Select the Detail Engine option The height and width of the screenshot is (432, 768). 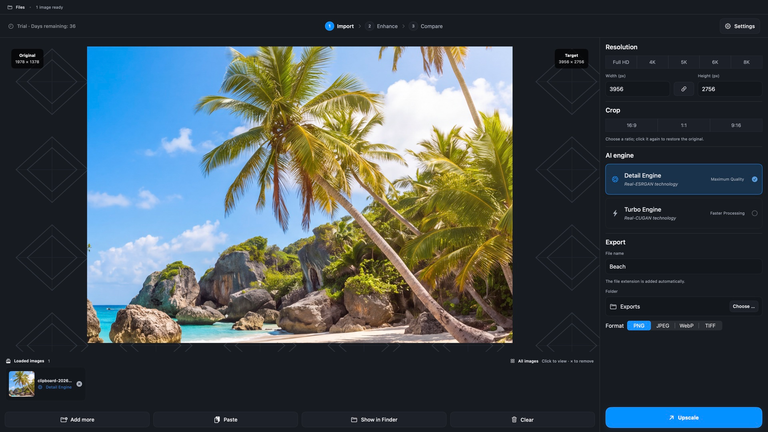point(684,179)
